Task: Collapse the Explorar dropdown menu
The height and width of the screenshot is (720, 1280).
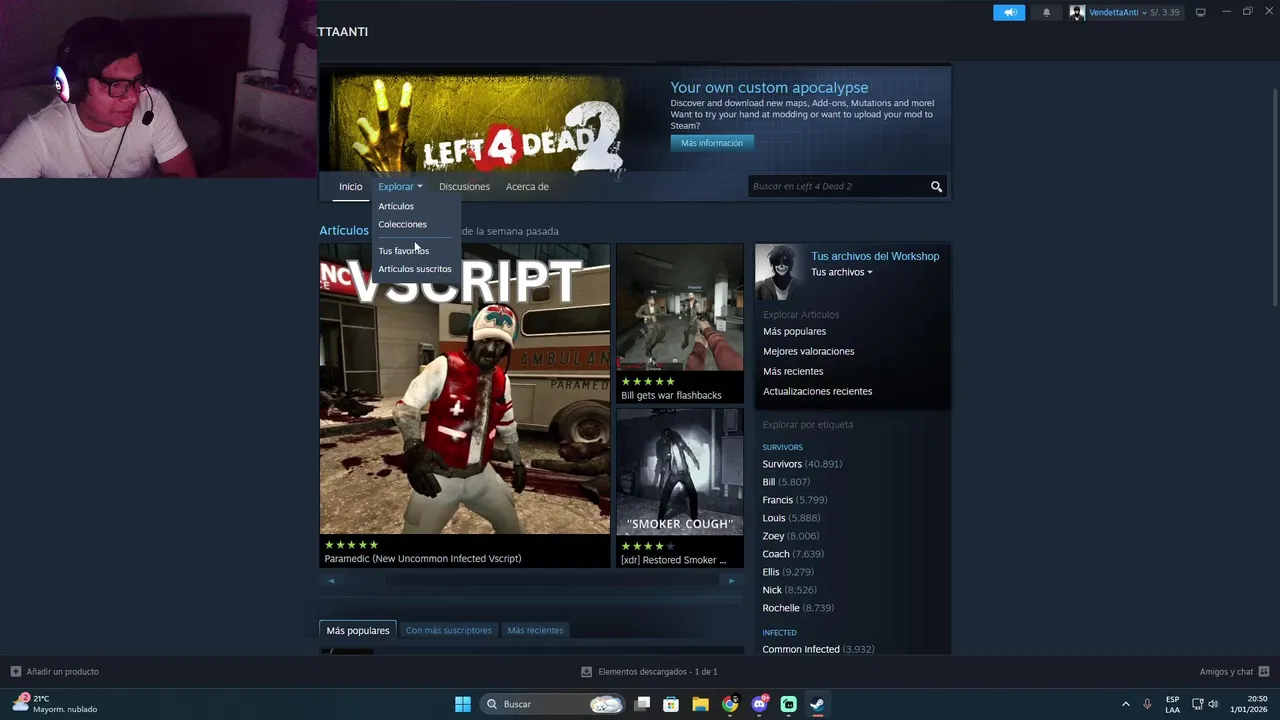Action: click(400, 187)
